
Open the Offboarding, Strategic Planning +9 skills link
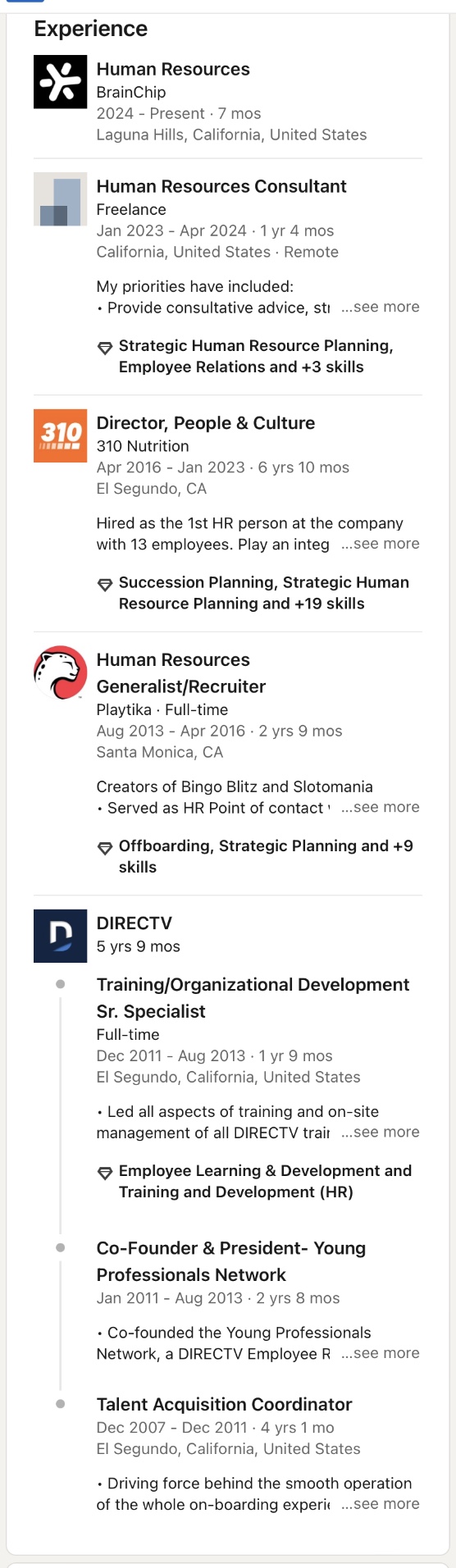point(266,856)
